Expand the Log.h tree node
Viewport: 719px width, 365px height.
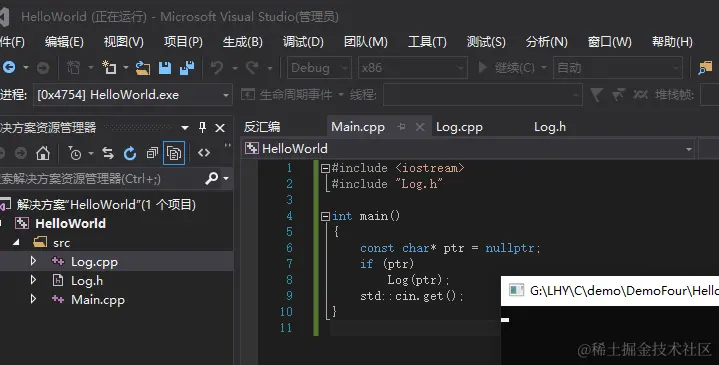33,280
